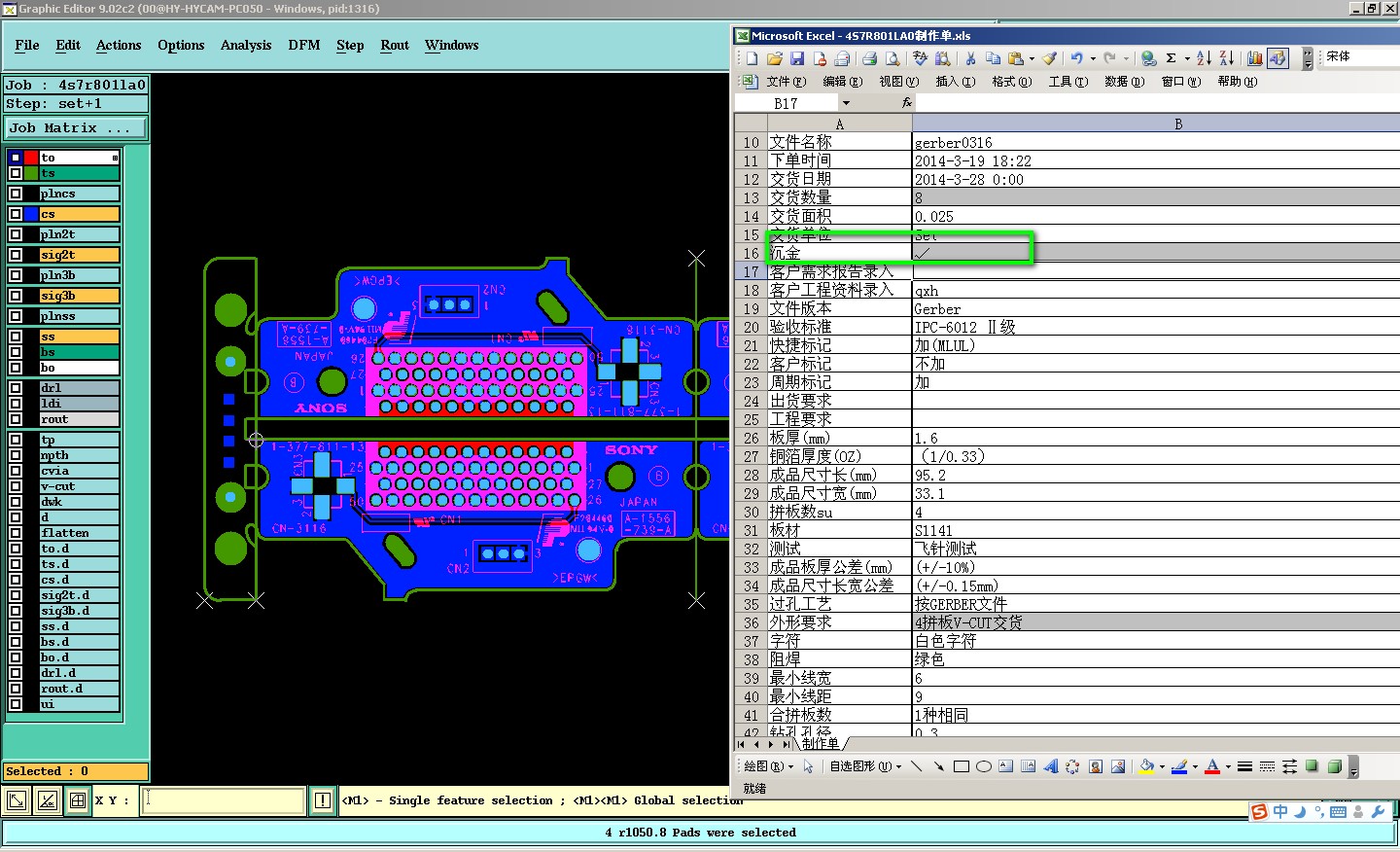Select the Oval drawing tool
1400x852 pixels.
(984, 766)
